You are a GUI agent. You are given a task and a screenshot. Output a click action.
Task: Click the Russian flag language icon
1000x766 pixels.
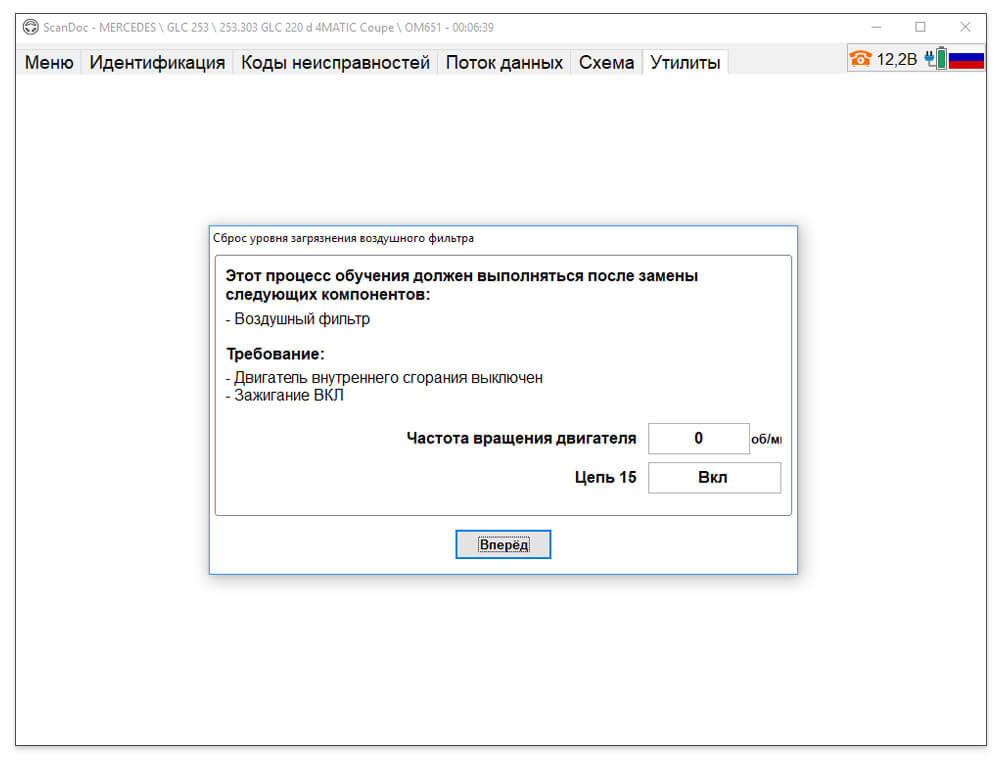tap(966, 60)
